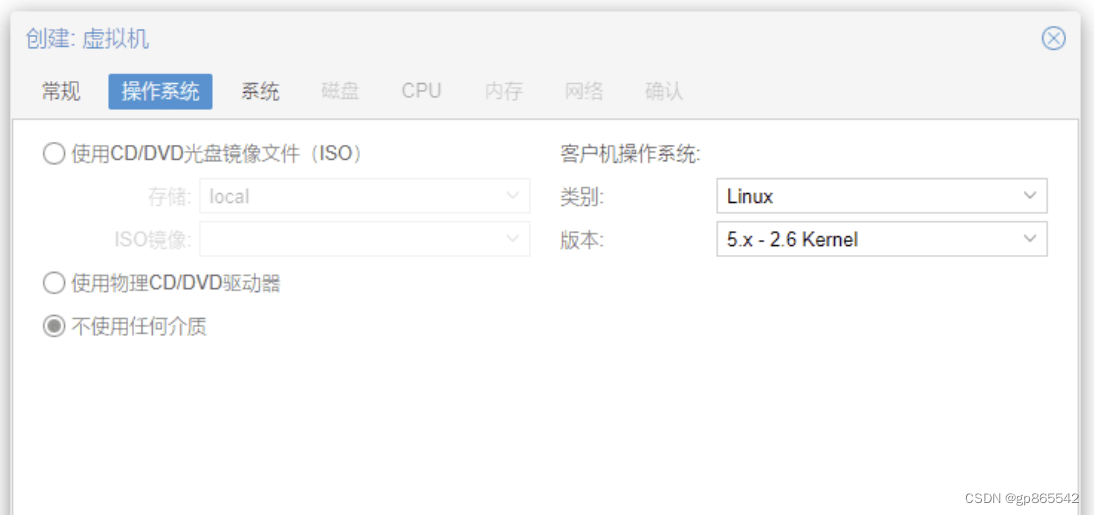Select the 网络 tab
The image size is (1094, 515).
pos(584,92)
